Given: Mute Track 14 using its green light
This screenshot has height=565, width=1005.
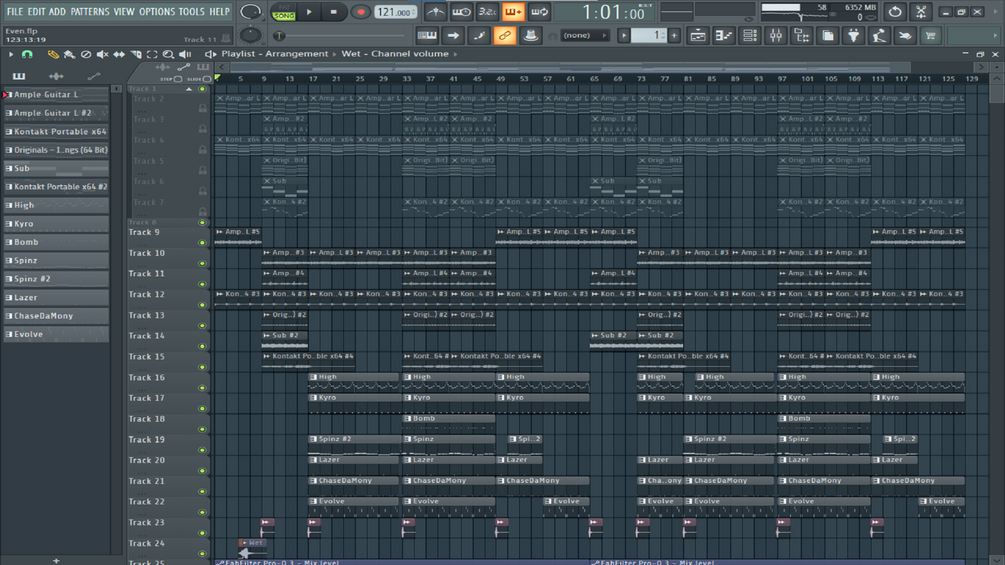Looking at the screenshot, I should tap(203, 347).
